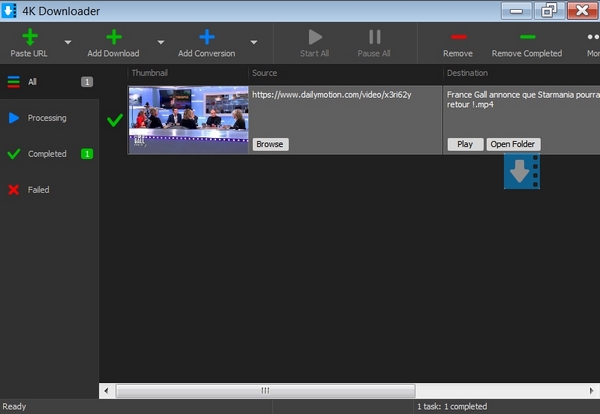Image resolution: width=600 pixels, height=414 pixels.
Task: Click the 4K Downloader title bar app icon
Action: pyautogui.click(x=9, y=11)
